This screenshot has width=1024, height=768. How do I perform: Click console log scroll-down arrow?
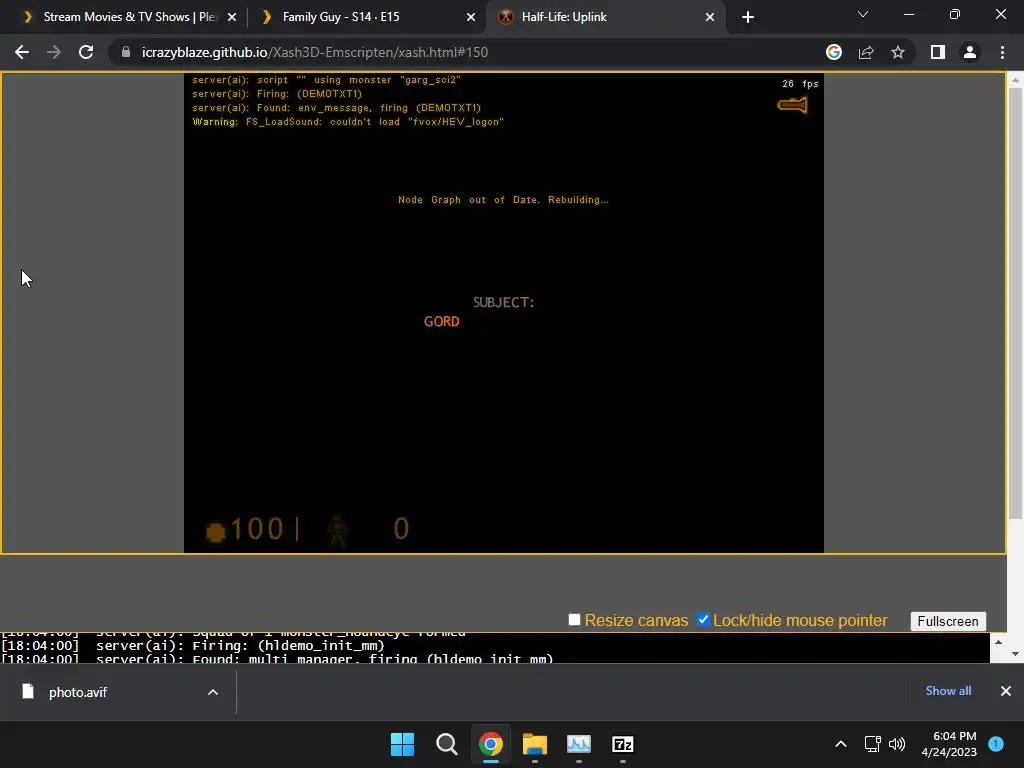1014,654
